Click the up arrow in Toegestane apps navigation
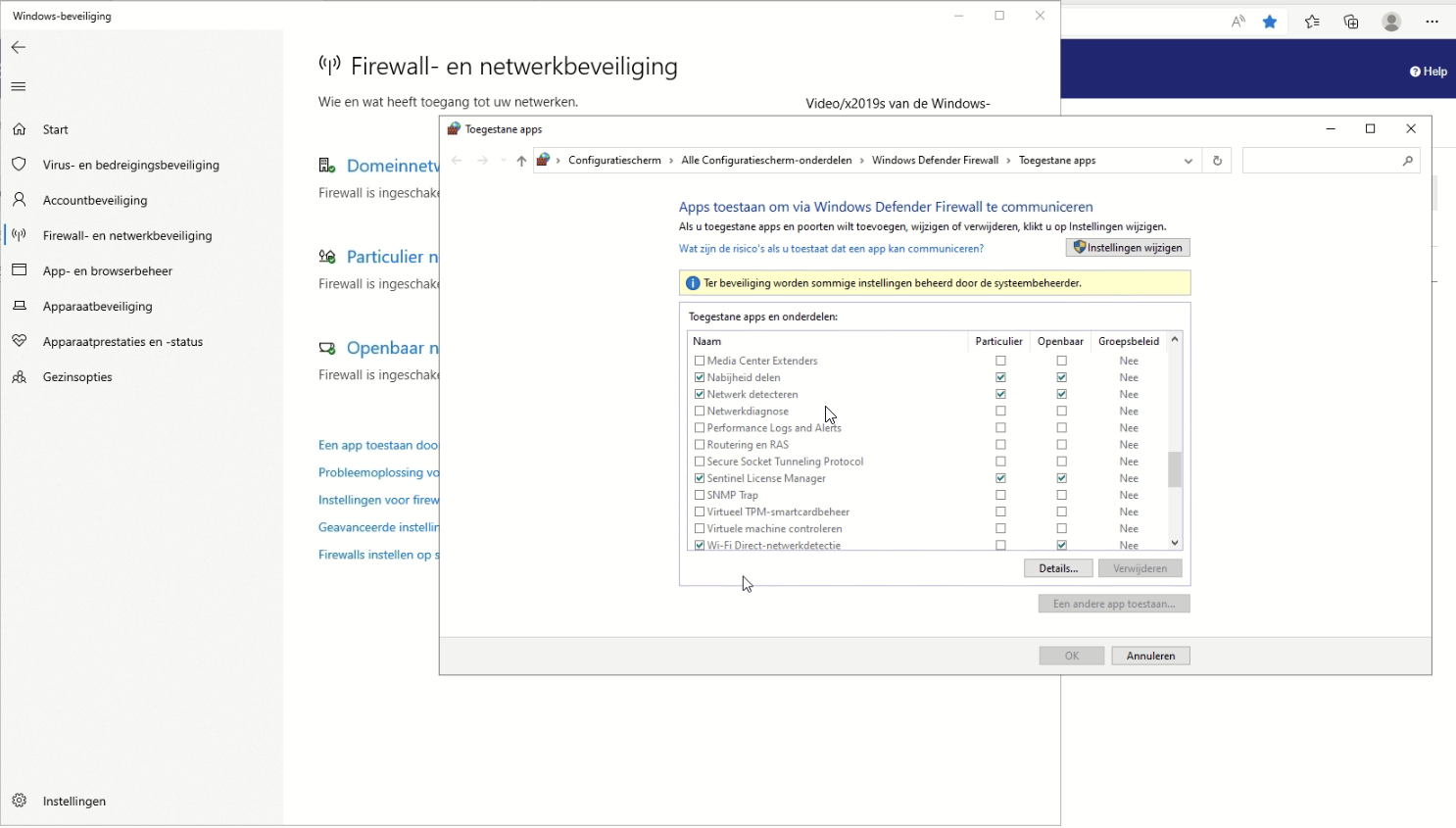Viewport: 1456px width, 828px height. click(x=521, y=161)
